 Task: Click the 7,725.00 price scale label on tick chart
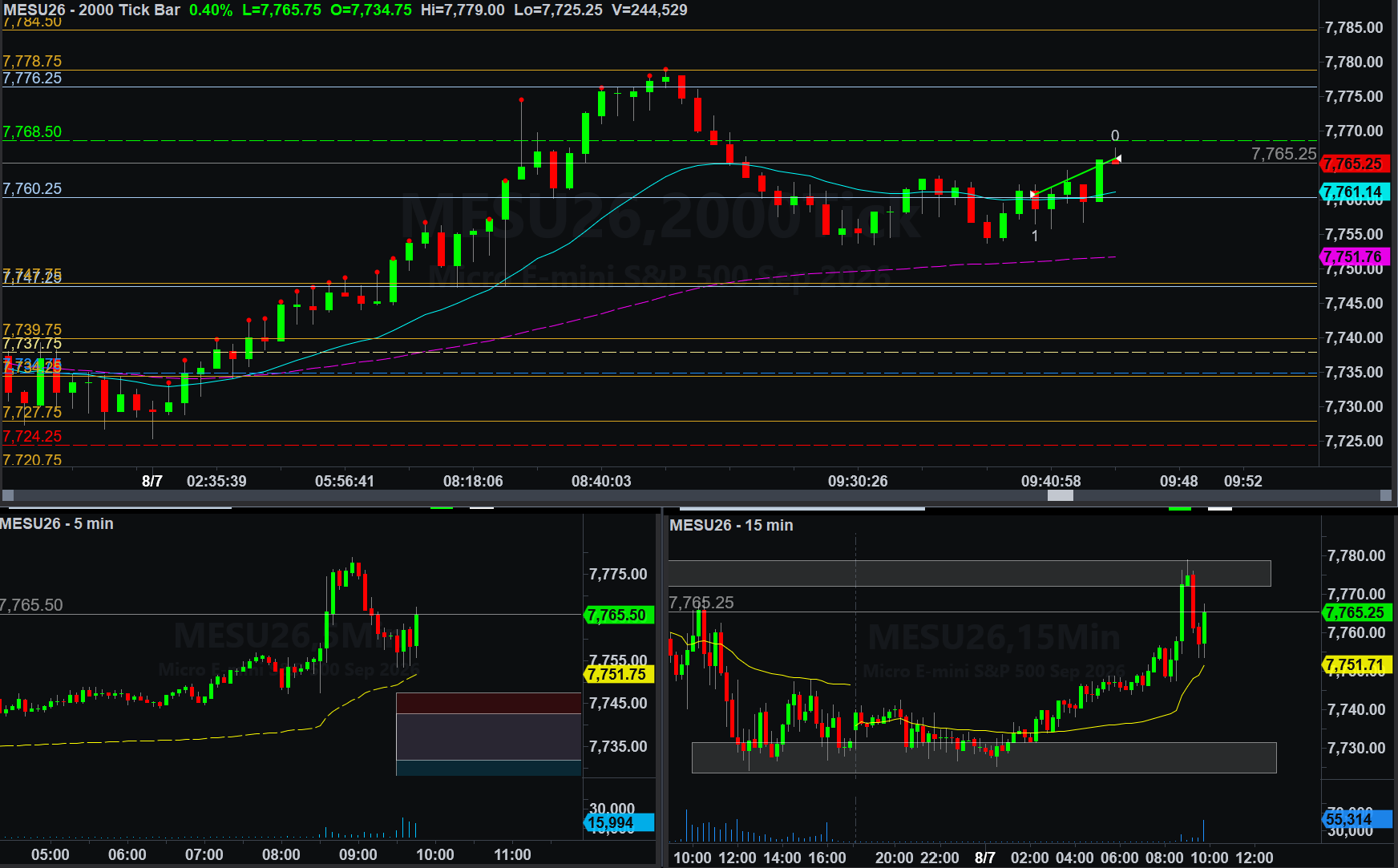[1354, 442]
